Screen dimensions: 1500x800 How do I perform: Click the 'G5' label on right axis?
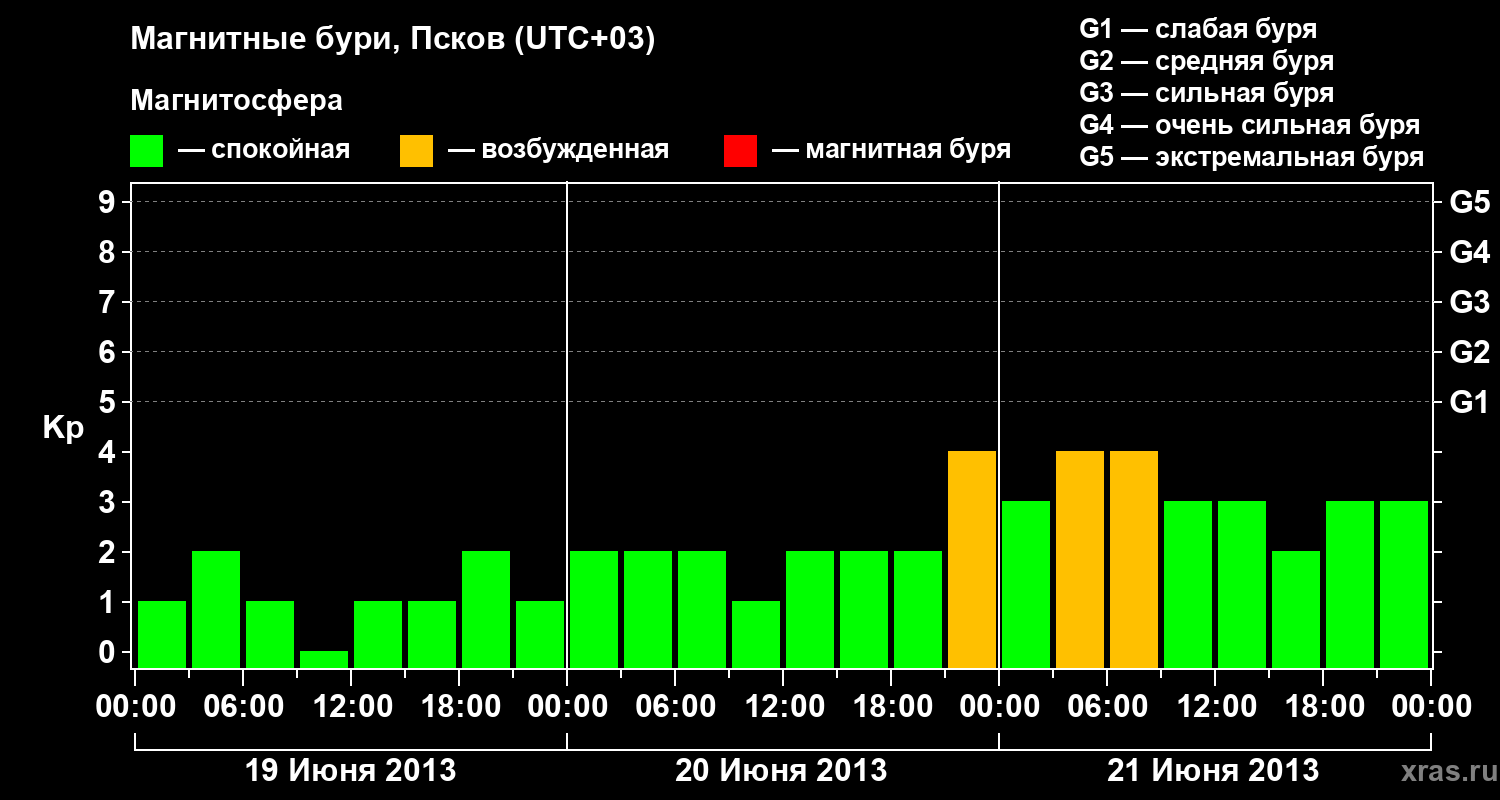pos(1469,202)
